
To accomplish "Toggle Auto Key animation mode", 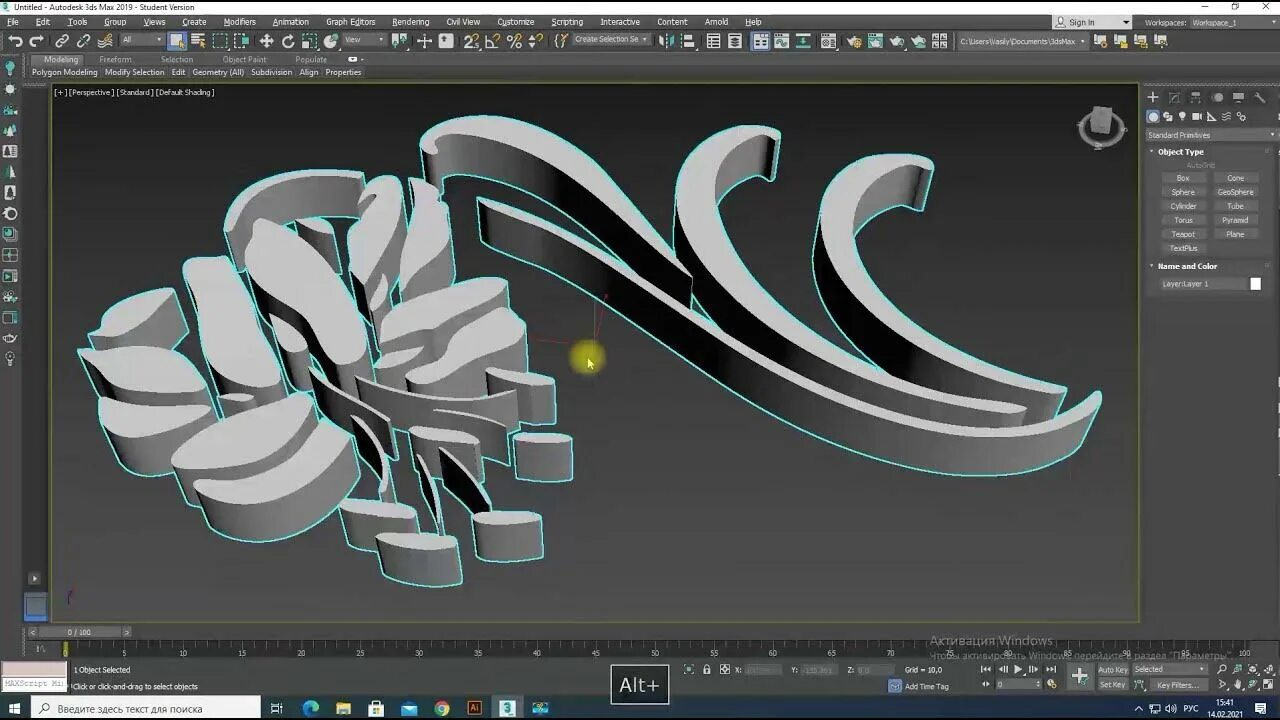I will pos(1113,669).
